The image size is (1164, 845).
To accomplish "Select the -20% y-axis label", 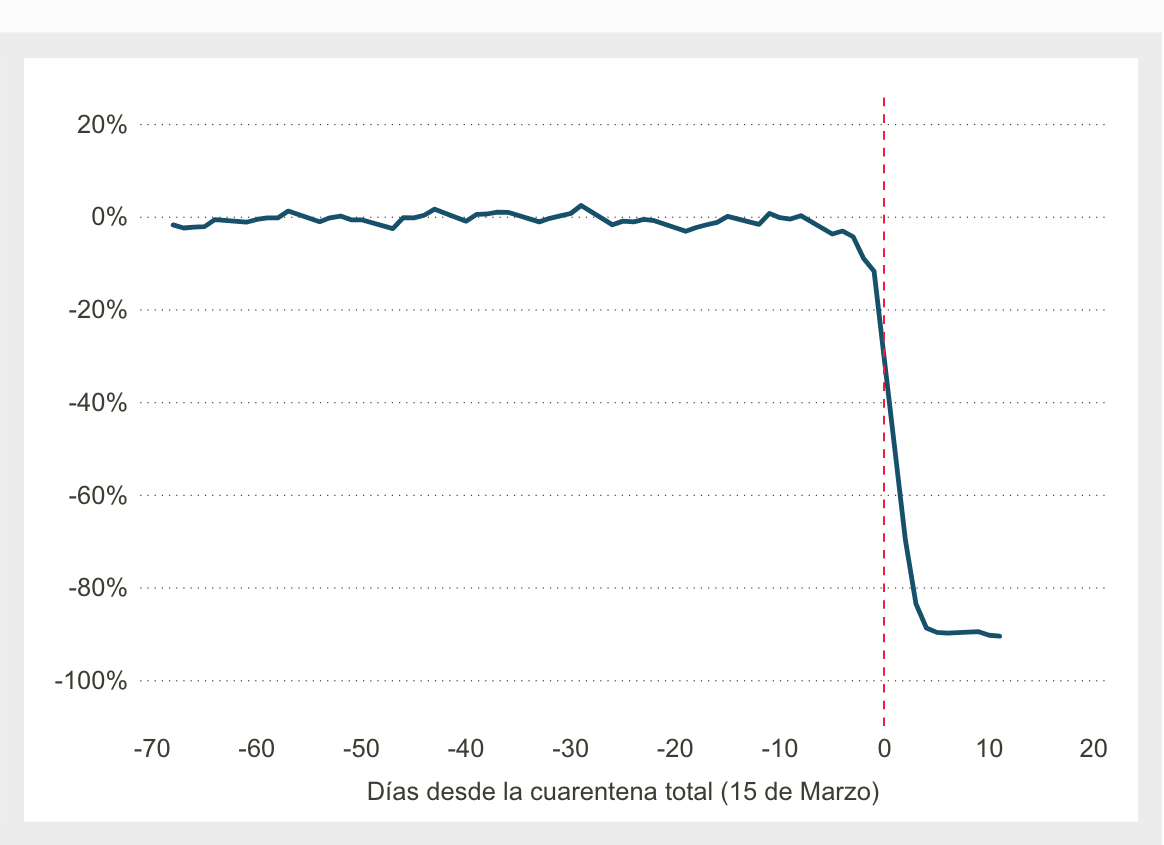I will [97, 310].
